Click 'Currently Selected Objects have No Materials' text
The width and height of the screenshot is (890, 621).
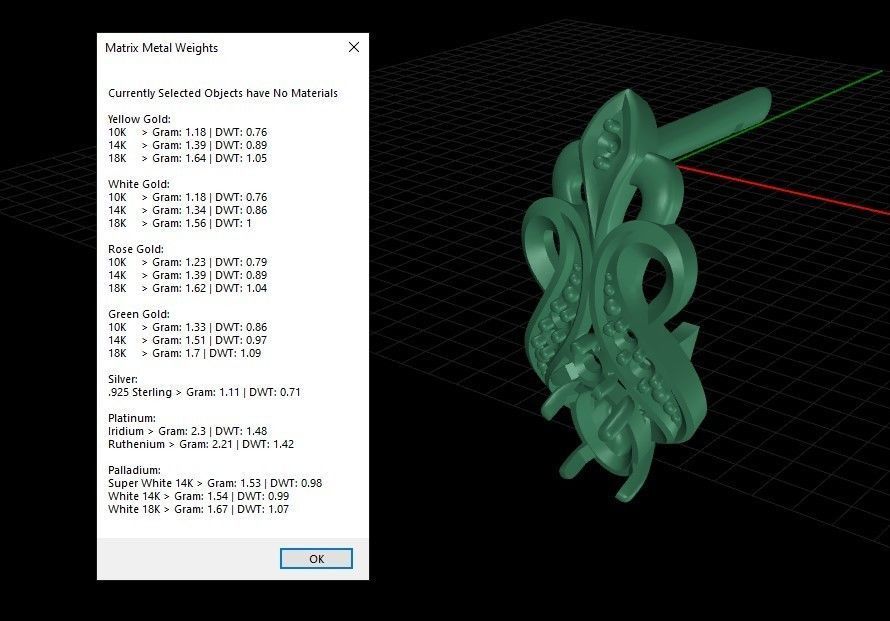click(222, 93)
